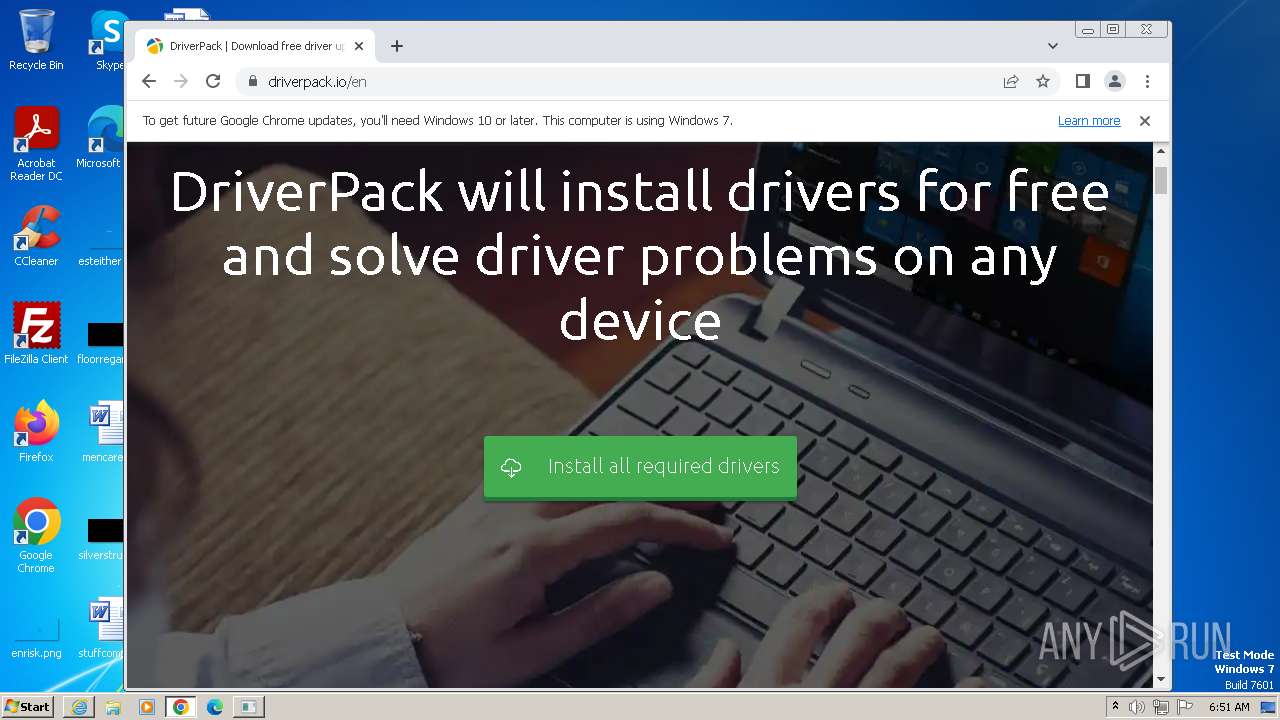Click Install all required drivers button
This screenshot has height=720, width=1280.
point(640,467)
